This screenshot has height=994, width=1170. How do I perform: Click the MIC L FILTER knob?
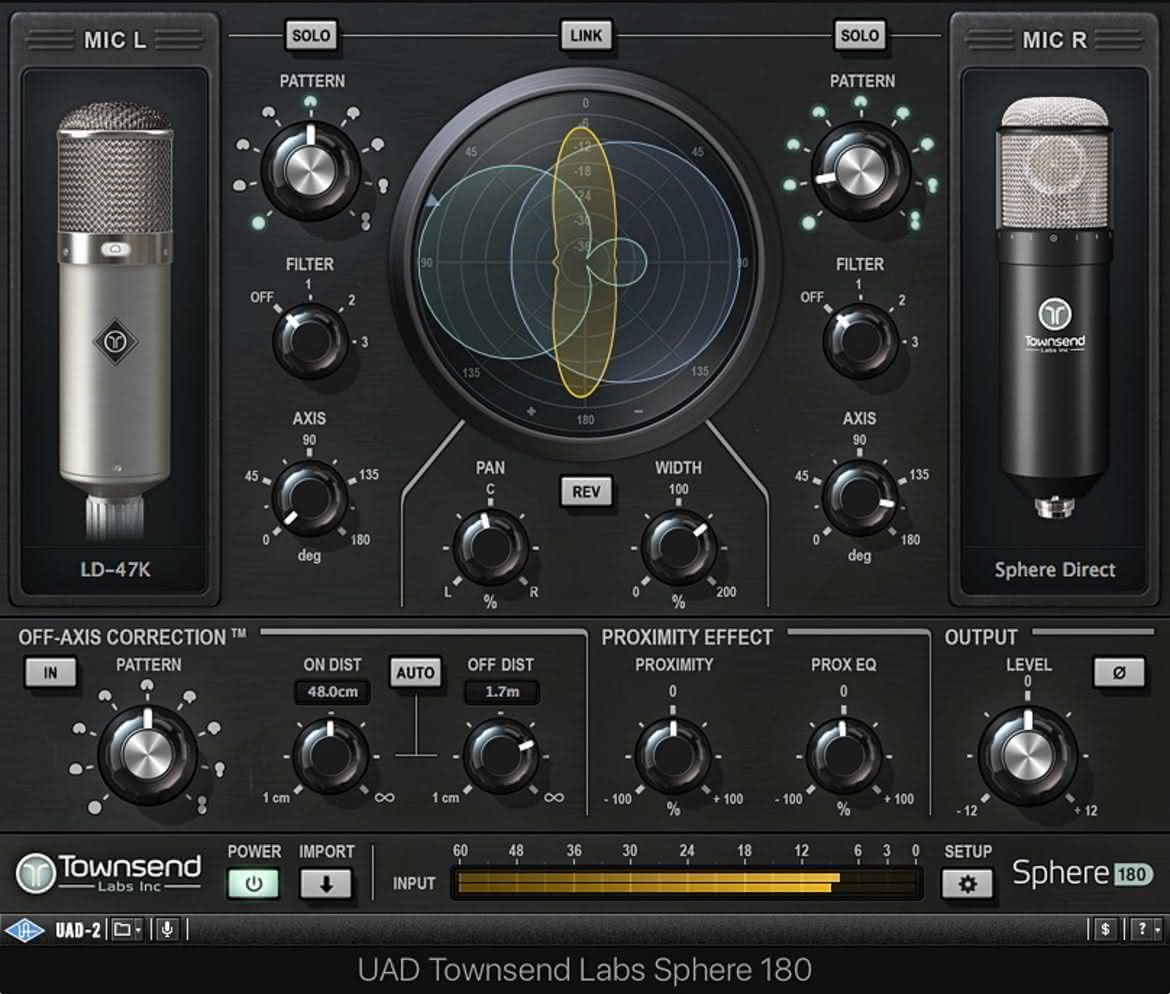click(x=310, y=341)
